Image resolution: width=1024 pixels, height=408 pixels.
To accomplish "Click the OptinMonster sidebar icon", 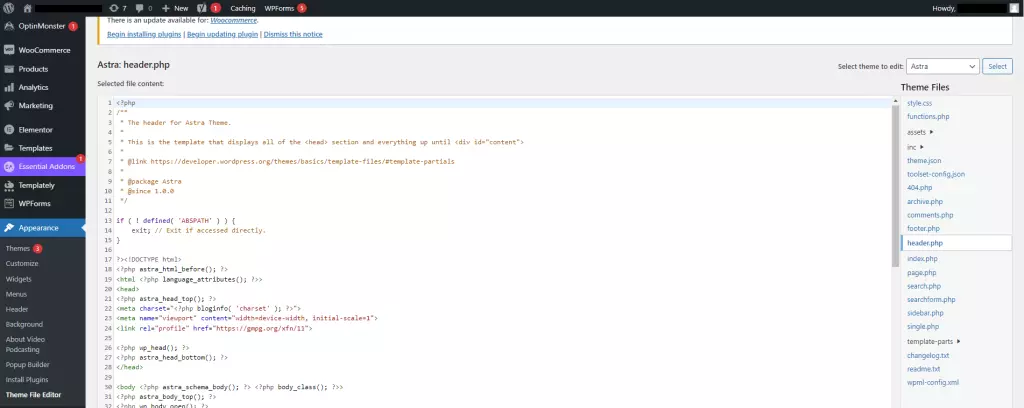I will point(9,26).
